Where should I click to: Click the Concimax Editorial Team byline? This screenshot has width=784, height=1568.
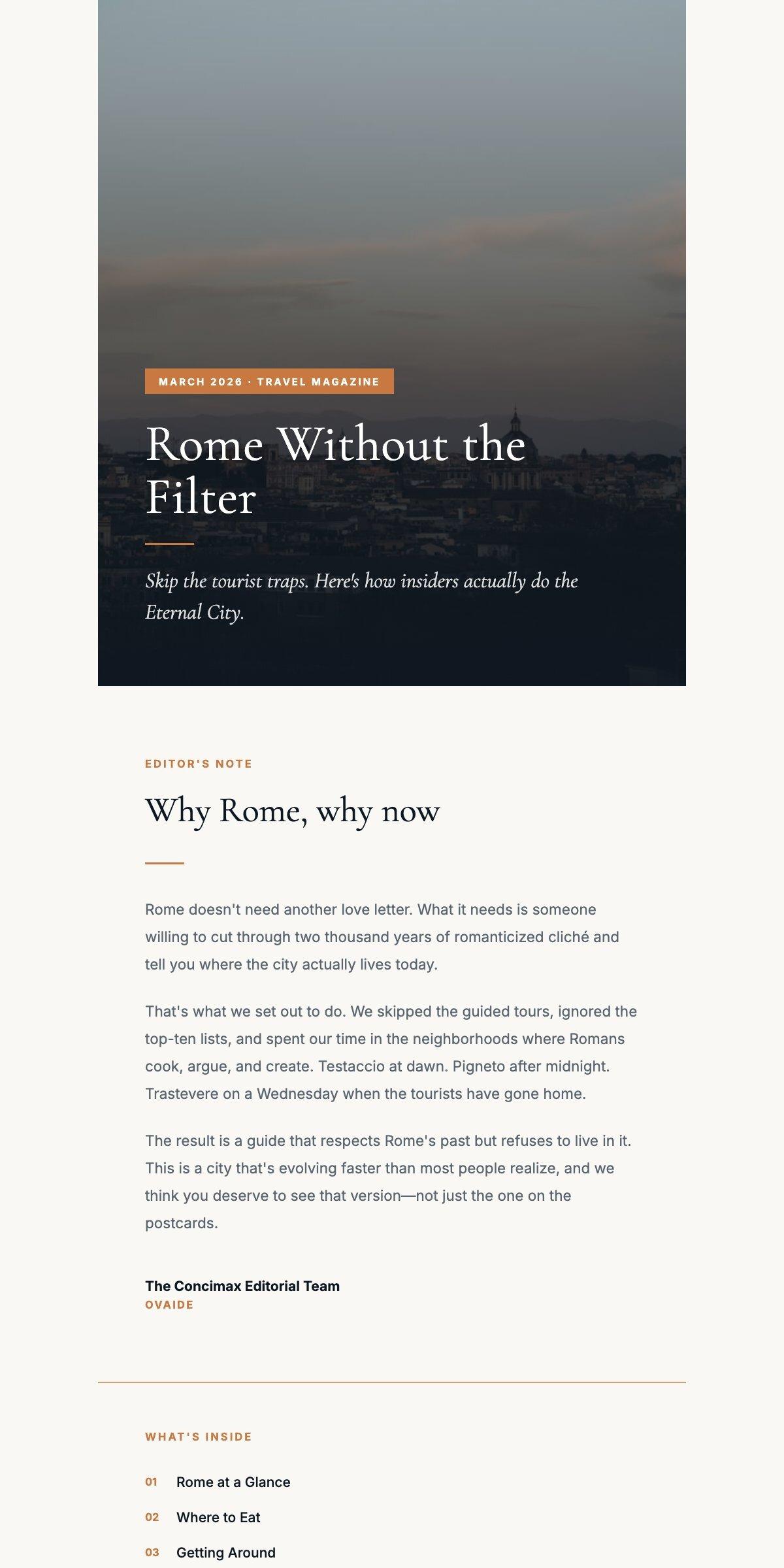click(242, 1286)
